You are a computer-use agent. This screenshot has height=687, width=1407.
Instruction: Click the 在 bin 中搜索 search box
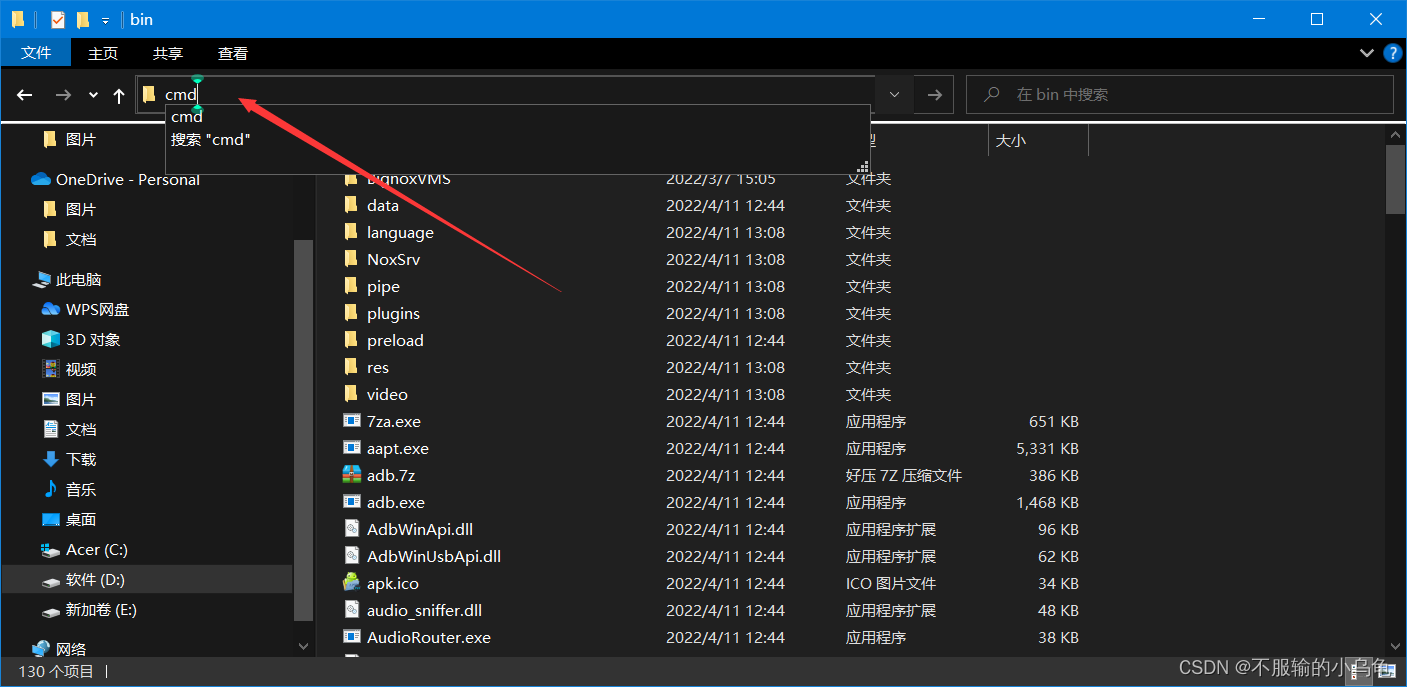pos(1180,95)
